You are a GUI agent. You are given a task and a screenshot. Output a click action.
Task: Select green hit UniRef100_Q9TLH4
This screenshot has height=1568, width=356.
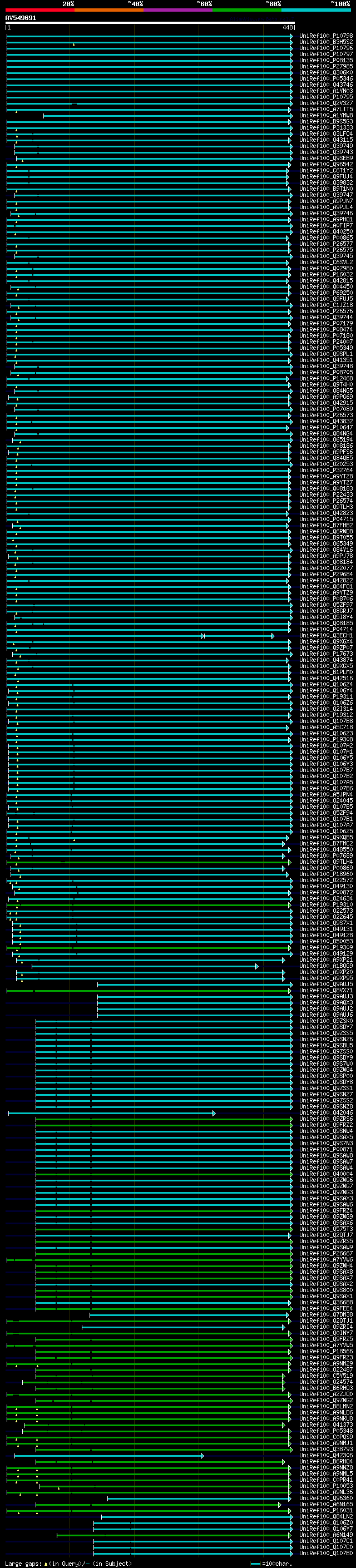click(x=326, y=862)
